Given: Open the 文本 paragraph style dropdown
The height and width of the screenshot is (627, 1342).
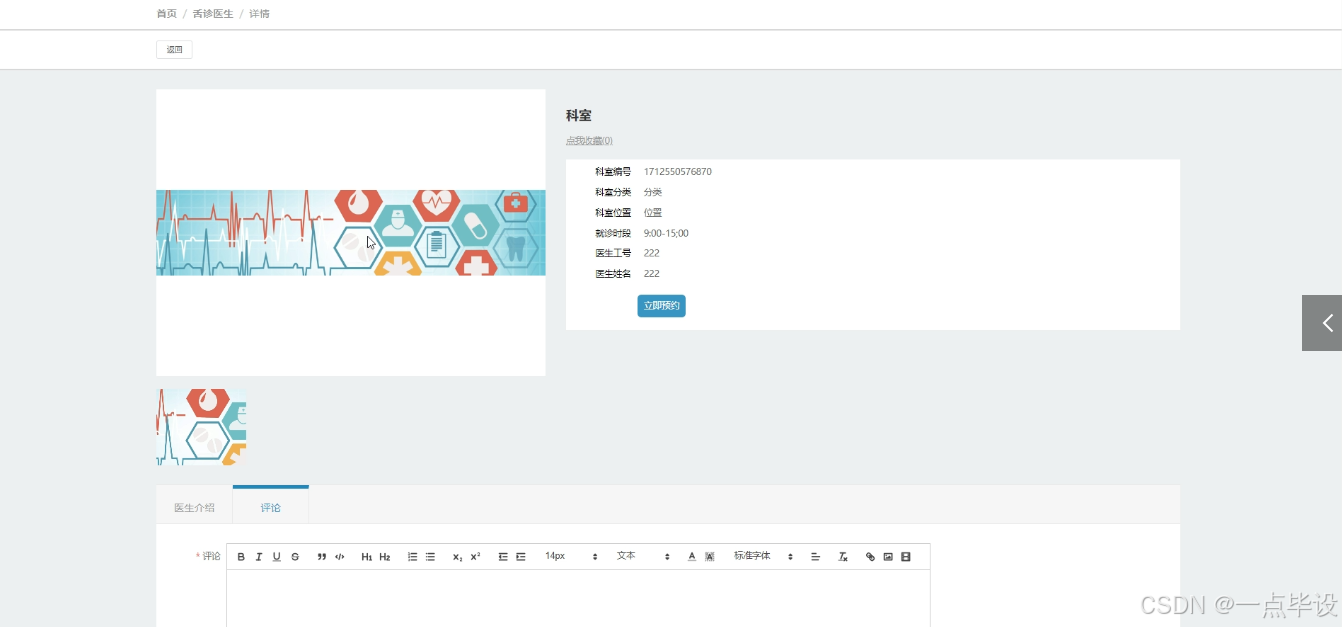Looking at the screenshot, I should pos(643,556).
